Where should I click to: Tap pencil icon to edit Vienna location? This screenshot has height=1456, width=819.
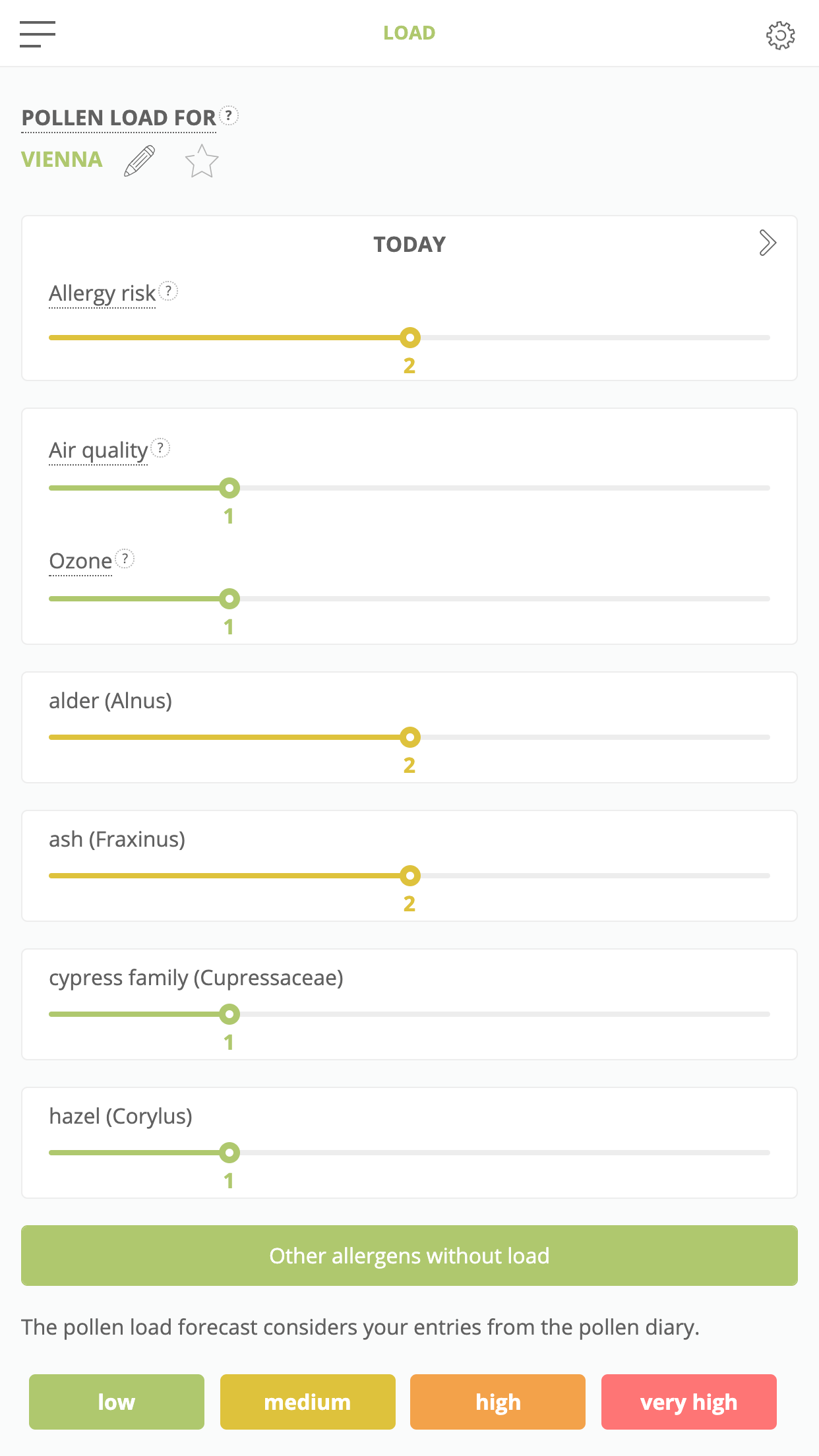140,161
